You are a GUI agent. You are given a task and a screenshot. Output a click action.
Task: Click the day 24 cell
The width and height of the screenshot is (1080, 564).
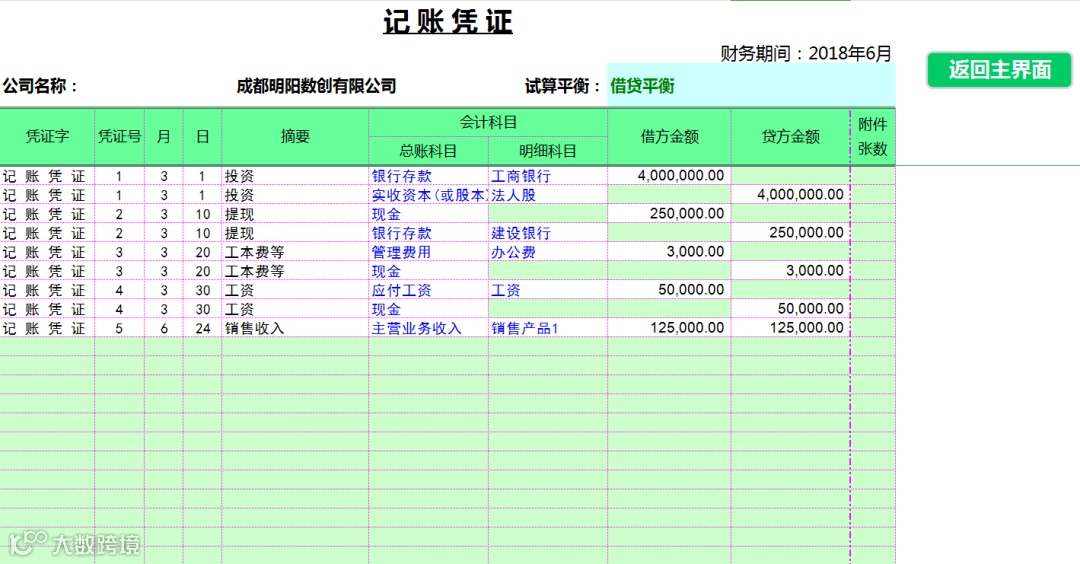pyautogui.click(x=202, y=328)
